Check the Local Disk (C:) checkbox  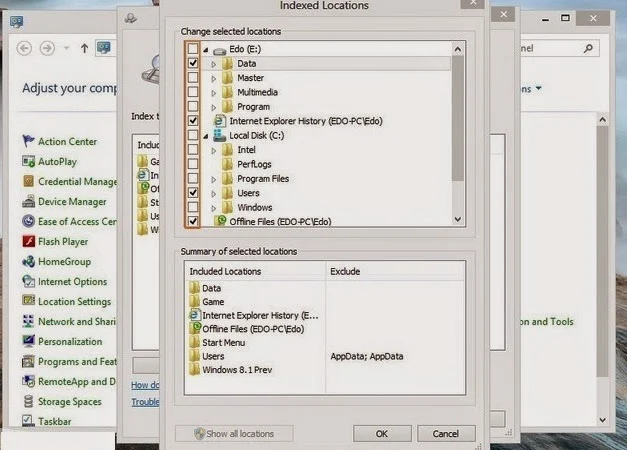click(x=193, y=135)
